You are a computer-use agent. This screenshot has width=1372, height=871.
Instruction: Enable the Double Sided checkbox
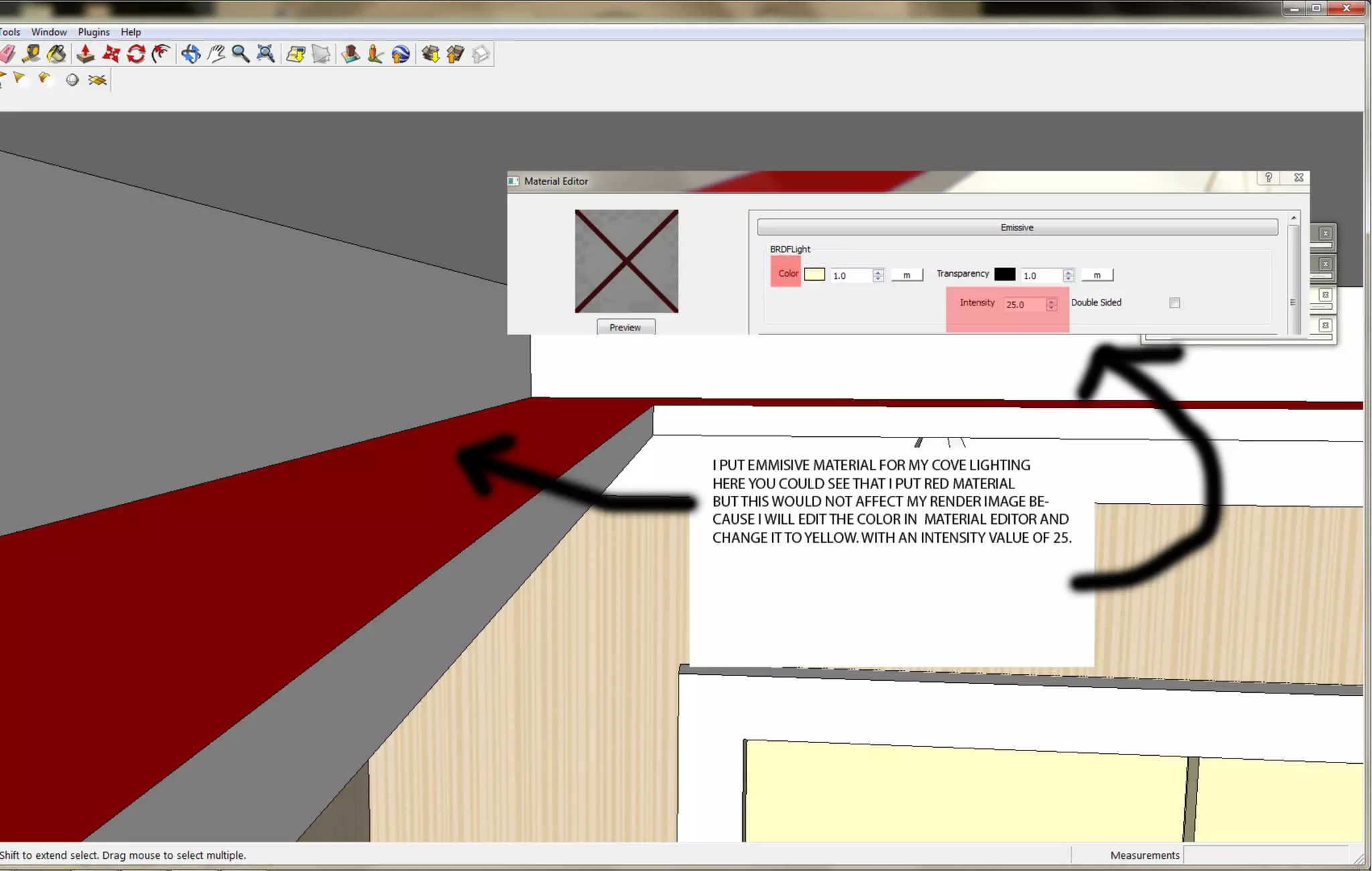(1174, 303)
